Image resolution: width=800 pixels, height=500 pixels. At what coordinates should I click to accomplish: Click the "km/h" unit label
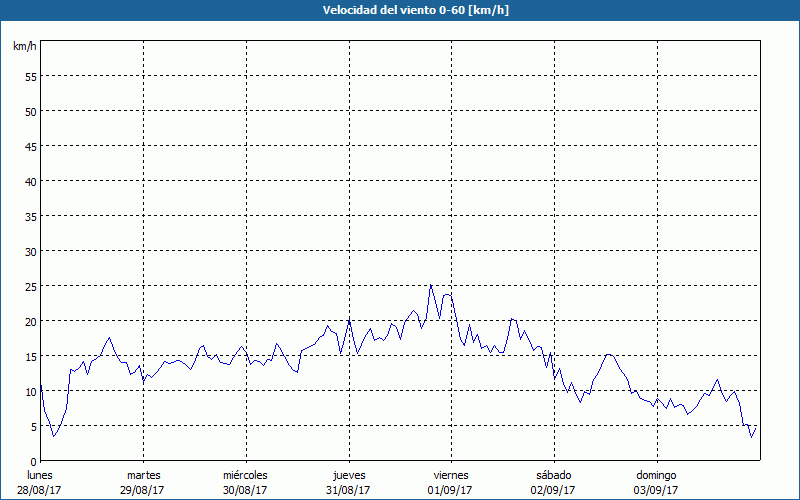click(x=24, y=46)
